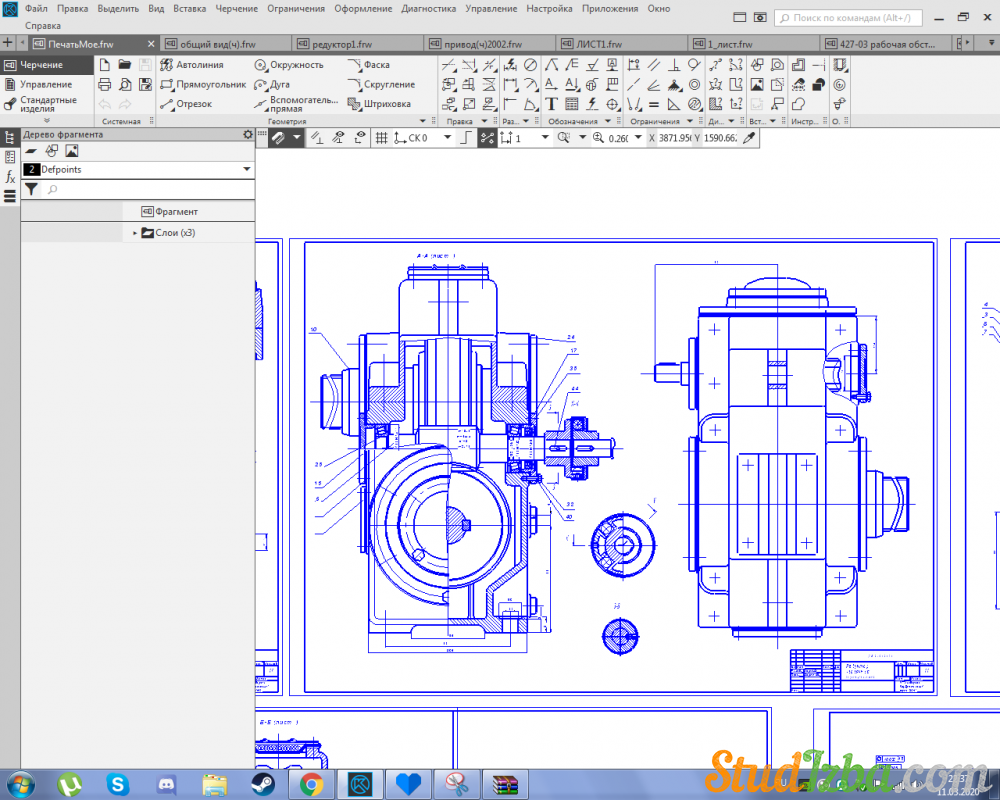Open the Оформление menu

[x=363, y=8]
